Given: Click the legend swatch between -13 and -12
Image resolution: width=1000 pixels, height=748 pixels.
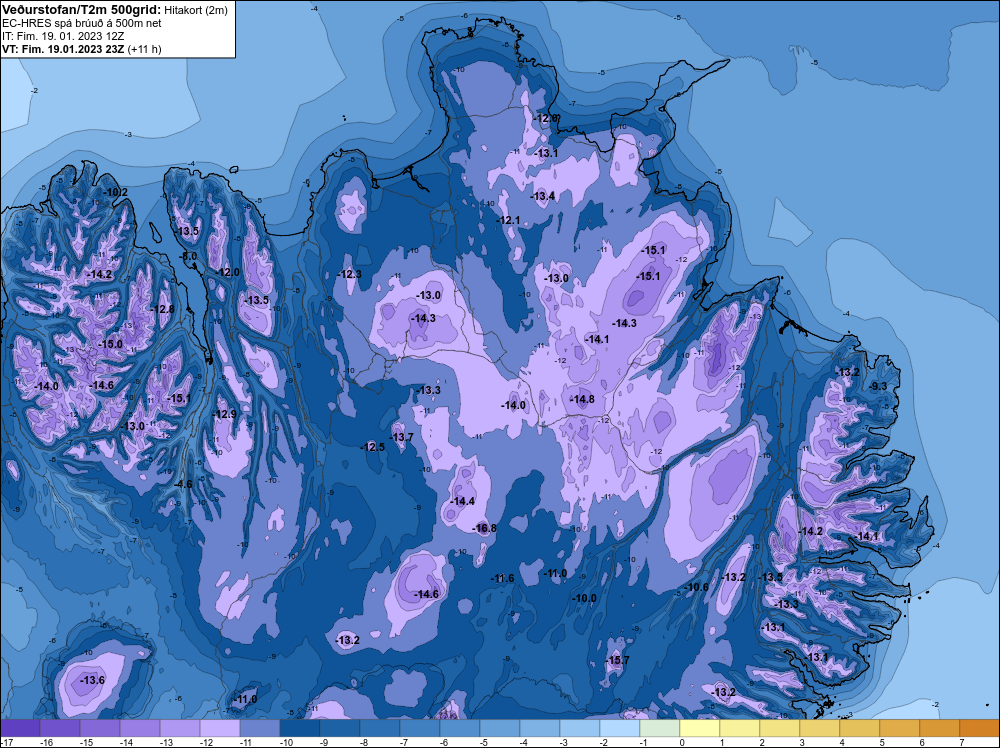Looking at the screenshot, I should tap(180, 728).
